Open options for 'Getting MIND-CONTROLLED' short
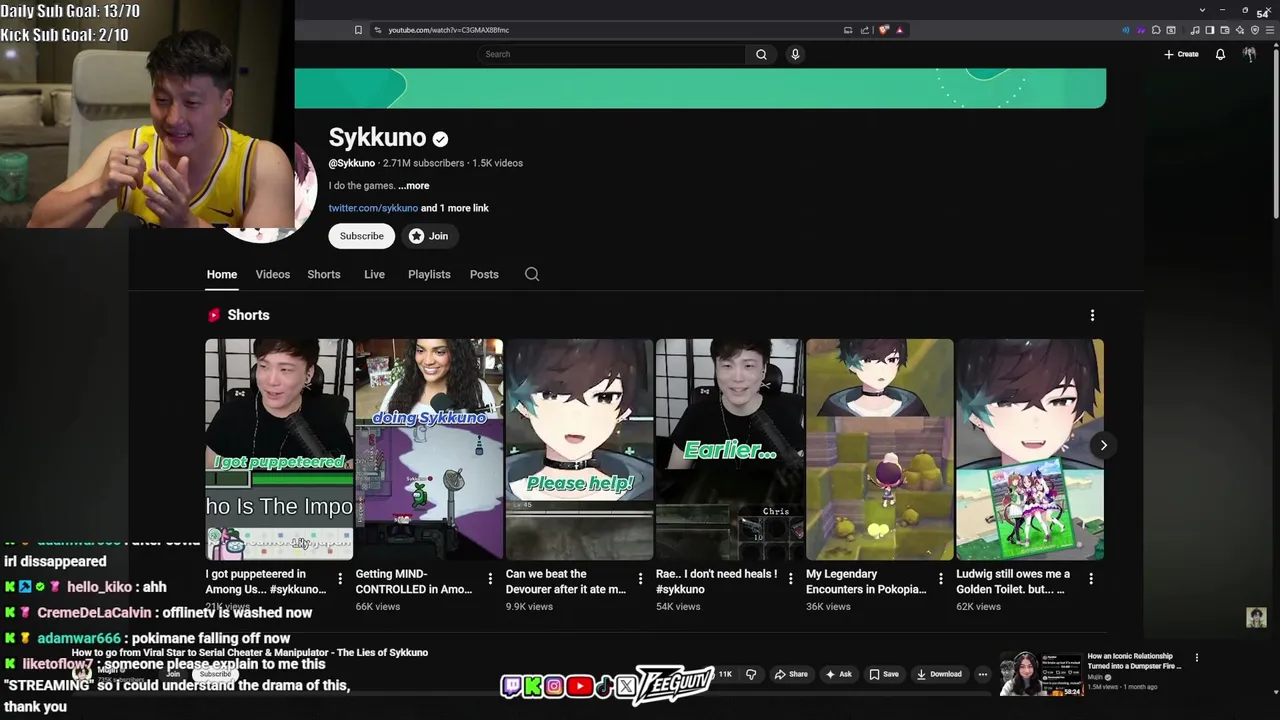1280x720 pixels. point(490,578)
